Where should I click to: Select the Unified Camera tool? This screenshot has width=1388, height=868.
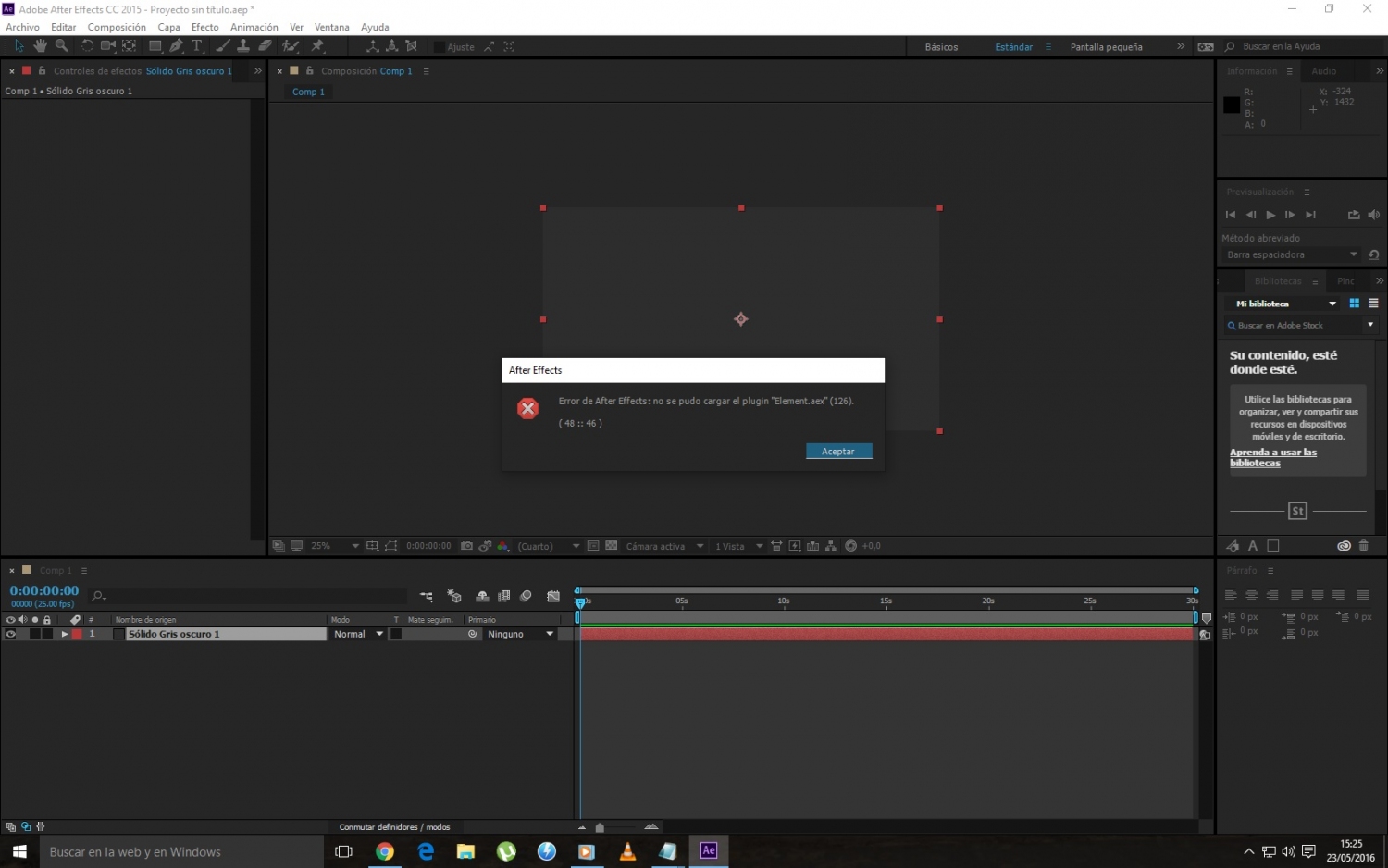pyautogui.click(x=107, y=45)
